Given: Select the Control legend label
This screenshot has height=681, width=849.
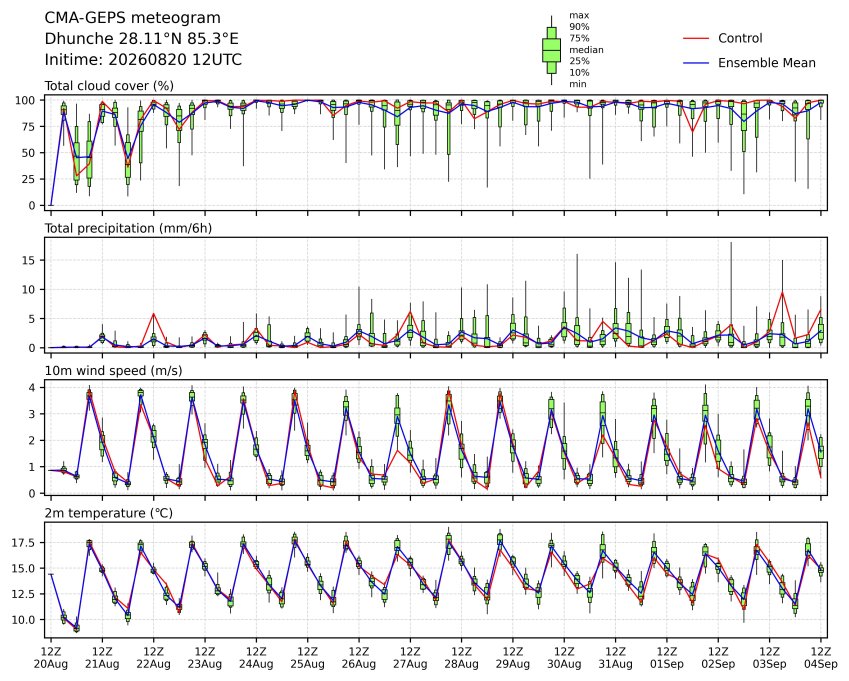Looking at the screenshot, I should click(740, 38).
